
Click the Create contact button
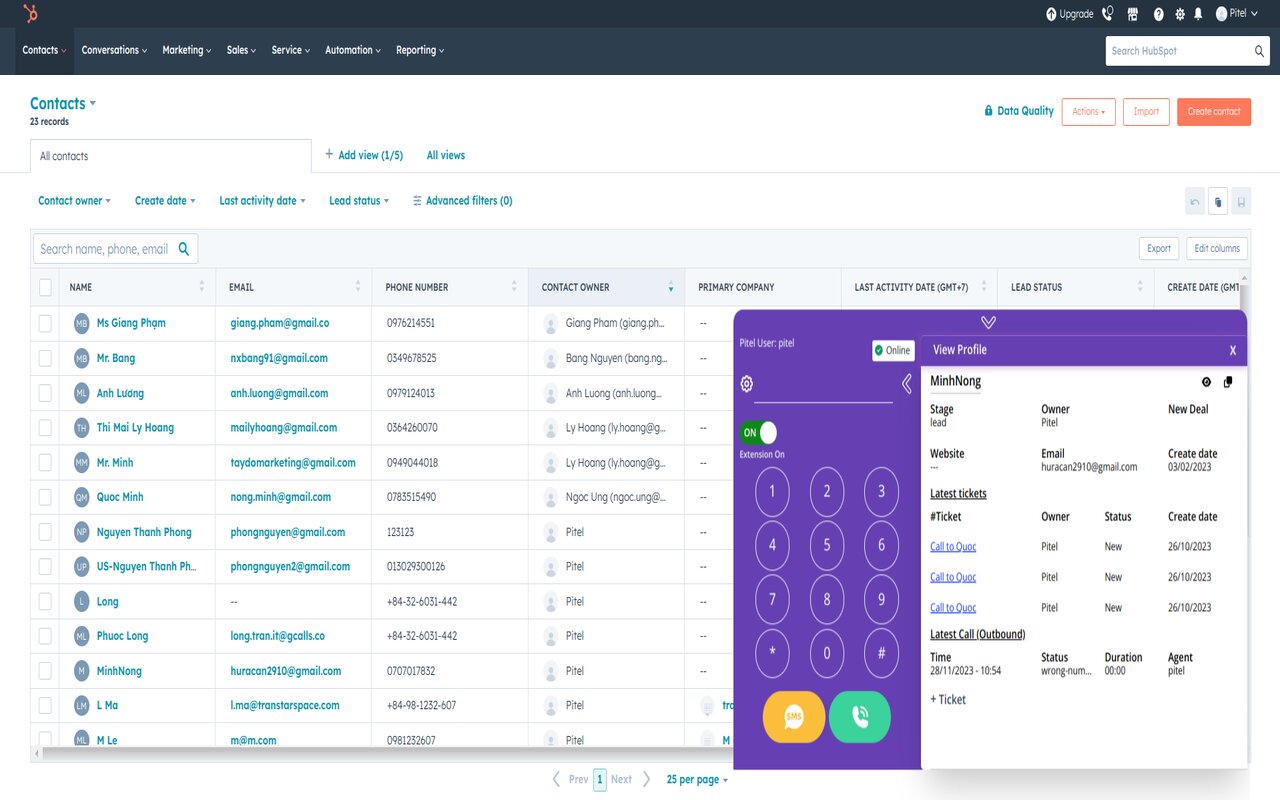click(x=1214, y=111)
